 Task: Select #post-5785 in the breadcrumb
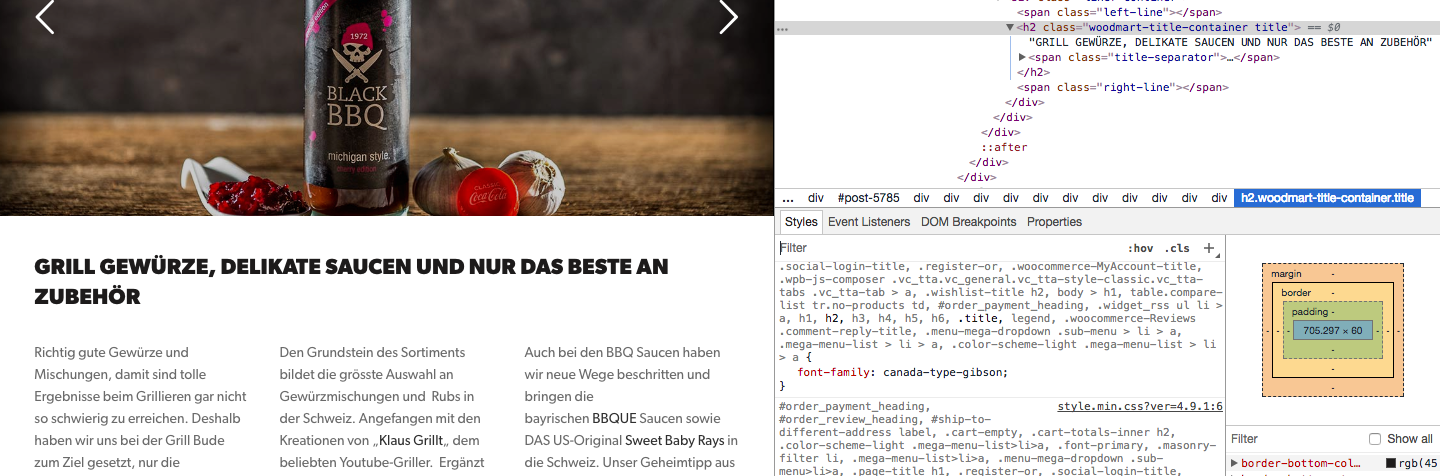[x=868, y=198]
